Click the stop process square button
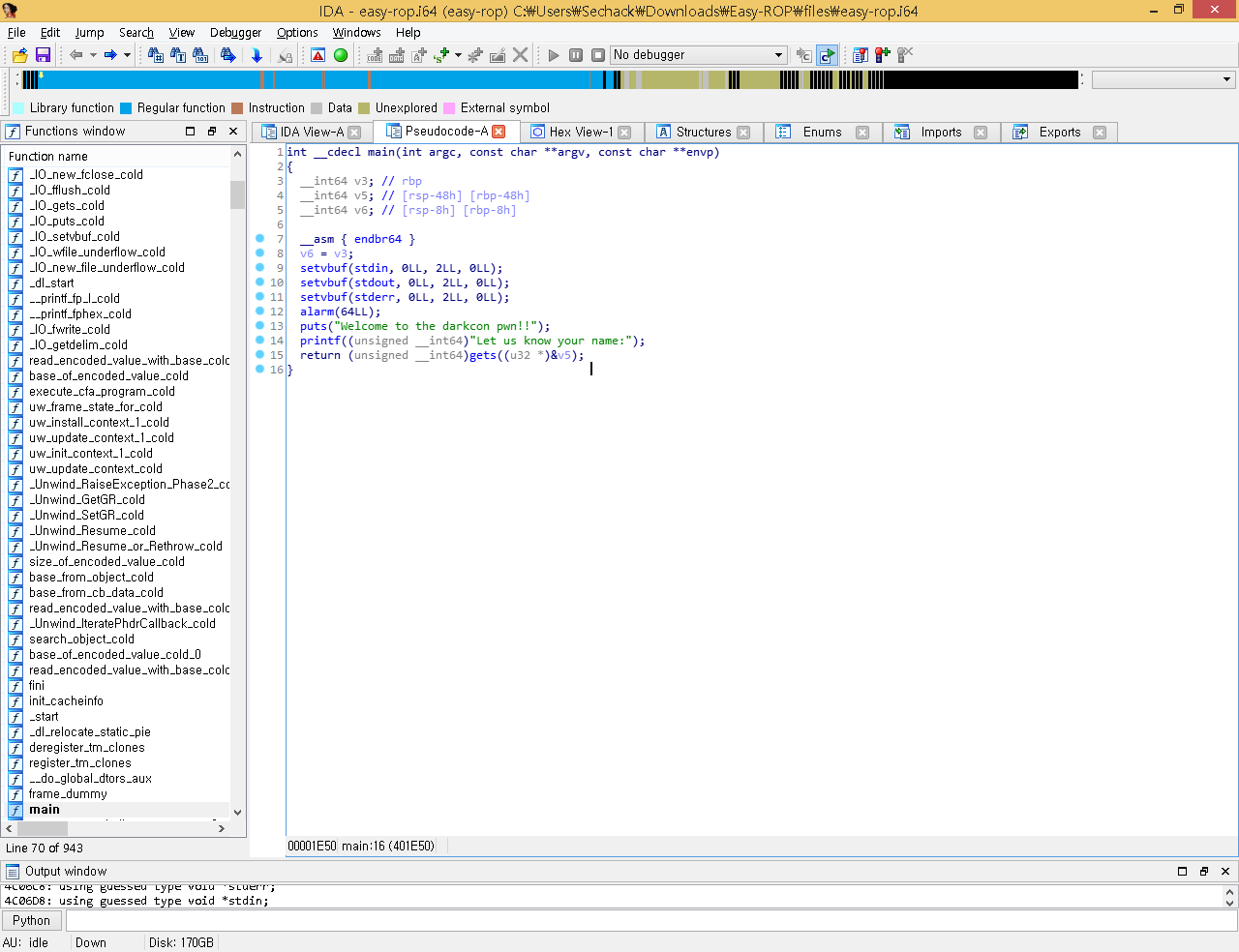Image resolution: width=1239 pixels, height=952 pixels. (x=598, y=55)
